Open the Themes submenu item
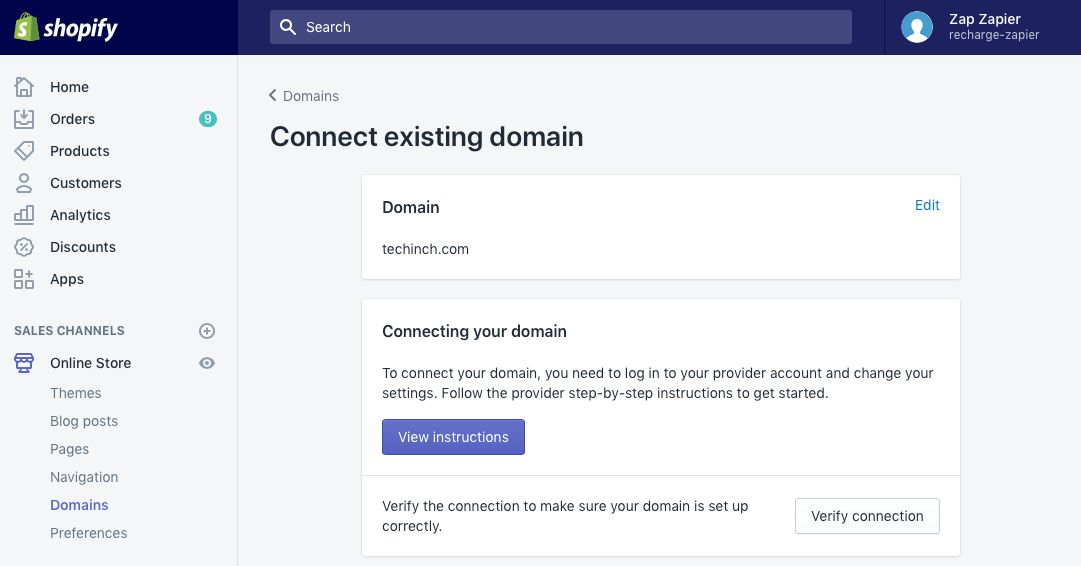This screenshot has height=566, width=1081. (x=76, y=393)
